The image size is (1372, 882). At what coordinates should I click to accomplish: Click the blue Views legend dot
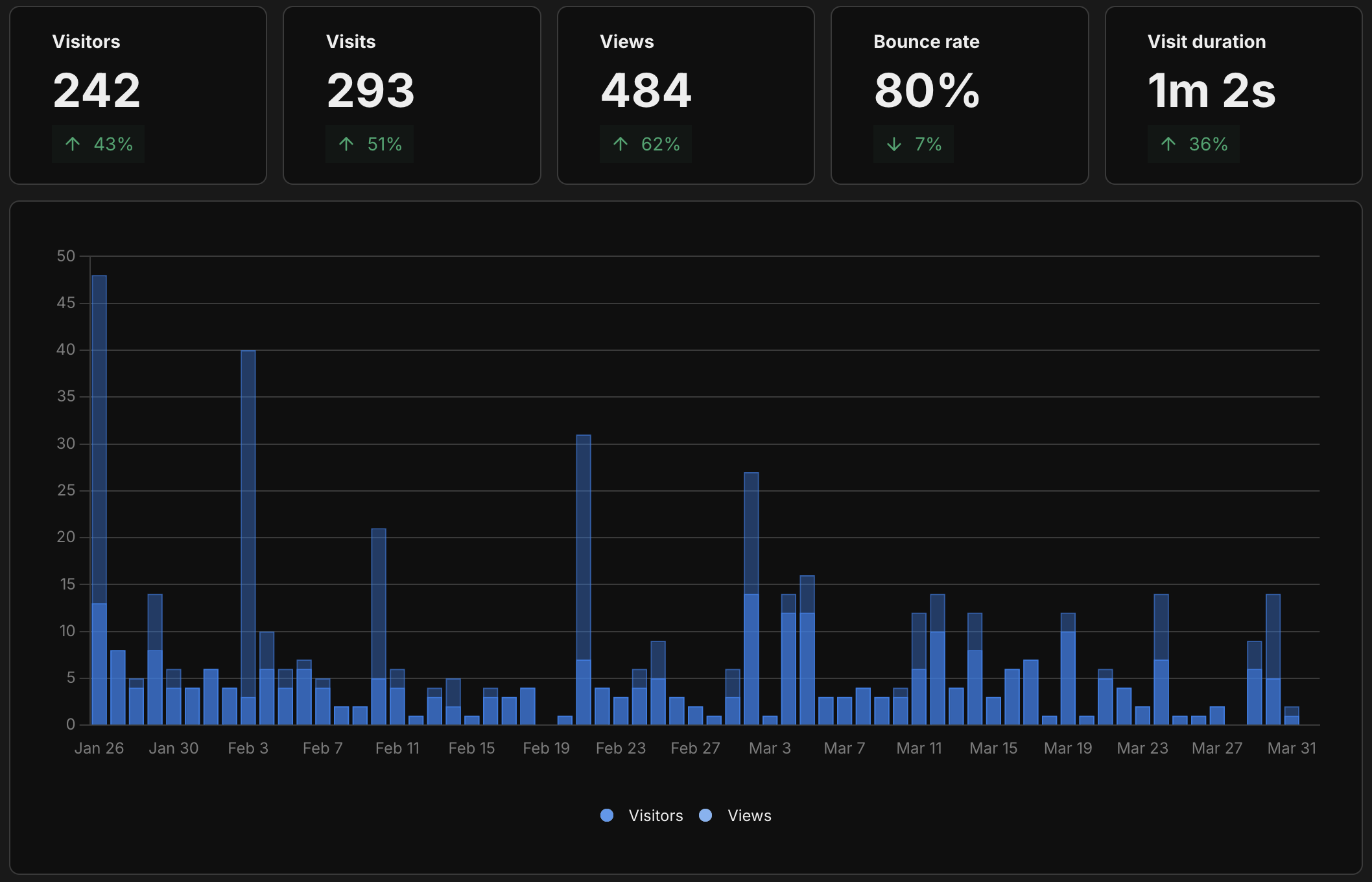coord(705,815)
